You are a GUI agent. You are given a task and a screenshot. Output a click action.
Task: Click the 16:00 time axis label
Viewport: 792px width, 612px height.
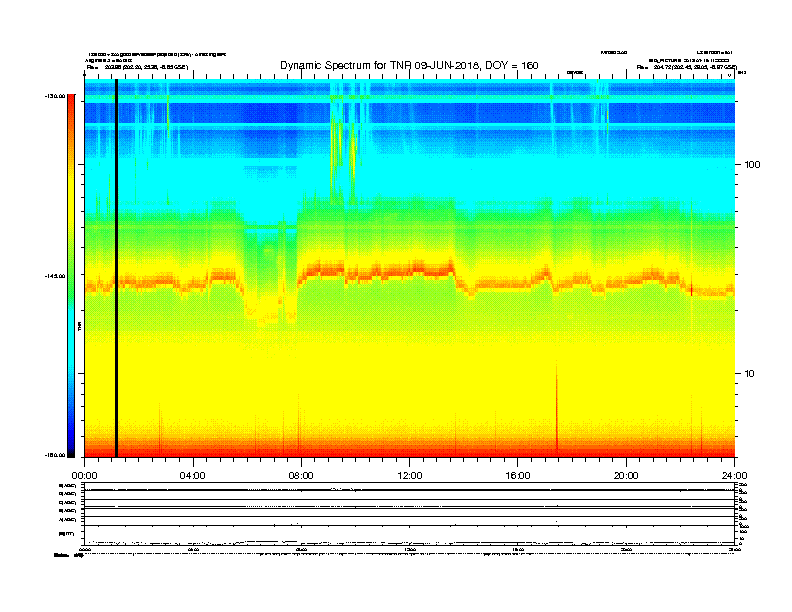pos(518,476)
